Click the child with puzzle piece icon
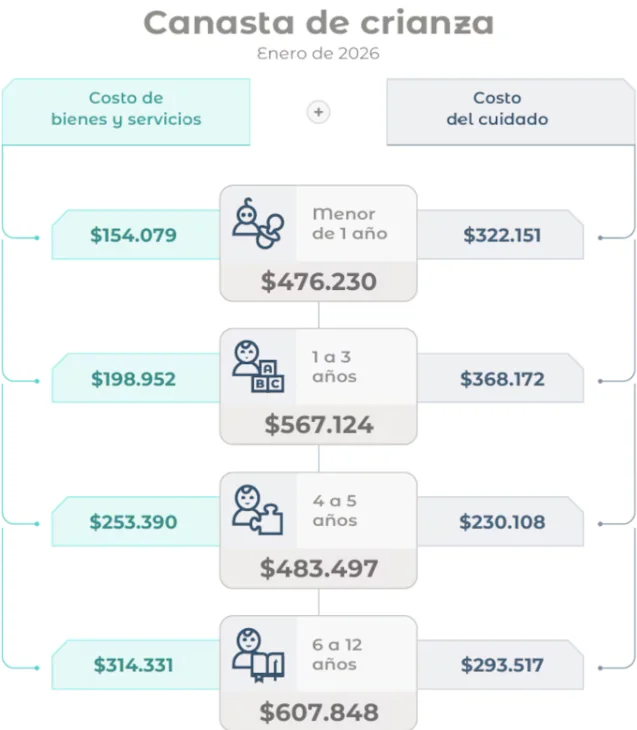 click(258, 510)
